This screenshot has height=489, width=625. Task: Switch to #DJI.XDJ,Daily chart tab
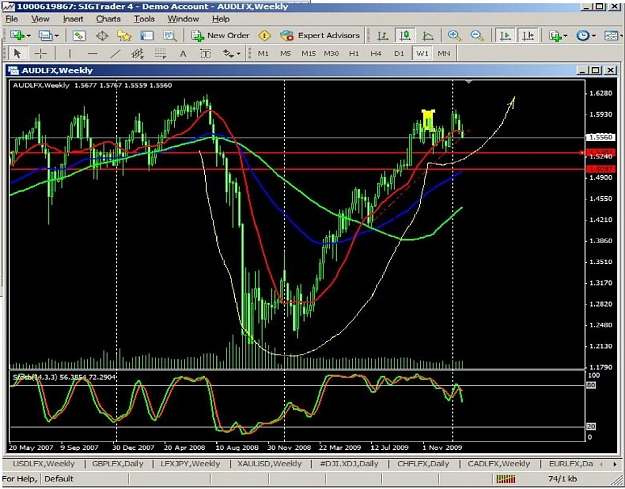coord(349,464)
